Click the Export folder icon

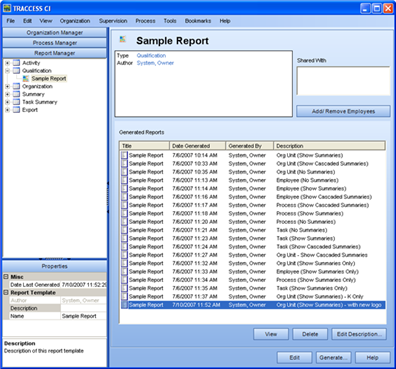click(16, 110)
